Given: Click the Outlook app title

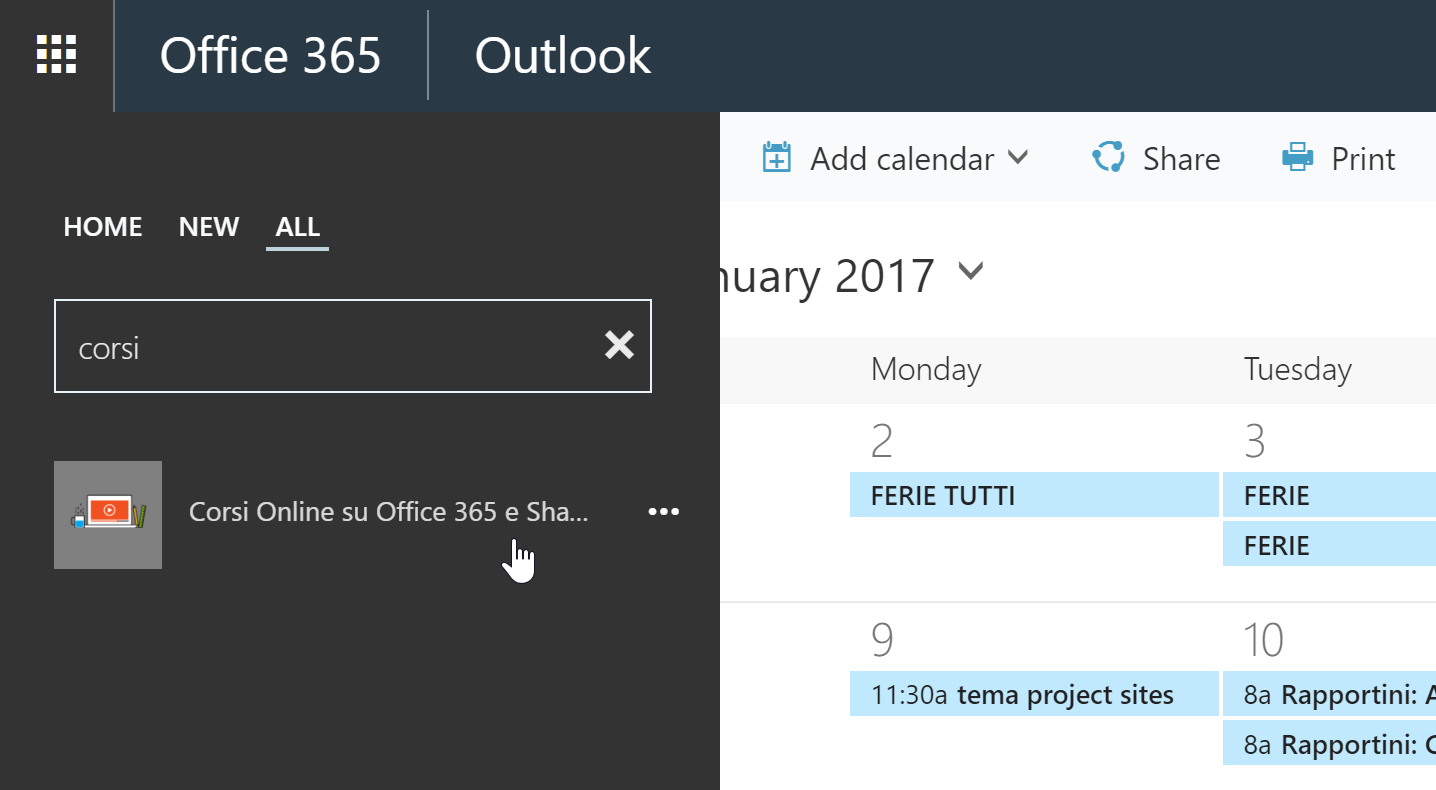Looking at the screenshot, I should pyautogui.click(x=563, y=55).
